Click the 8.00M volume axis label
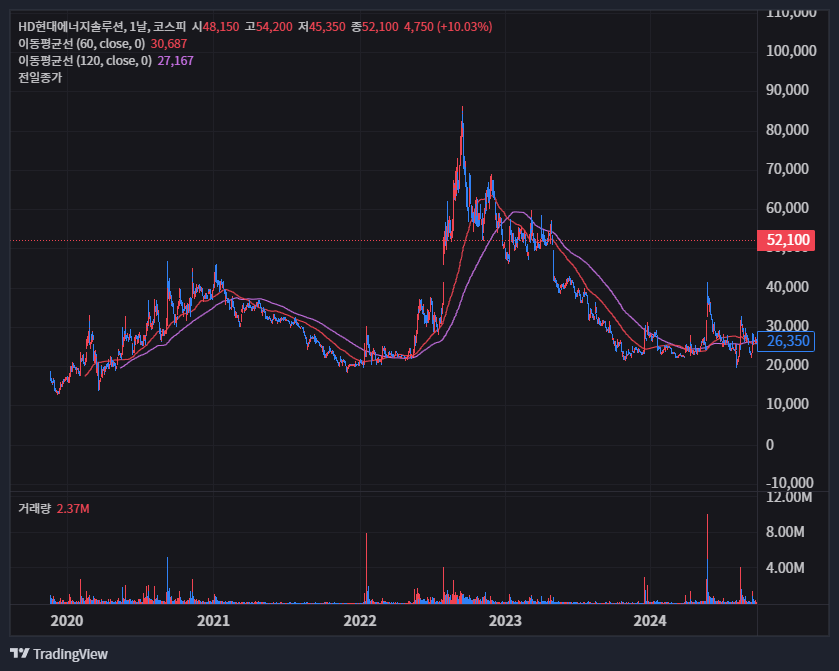 point(785,532)
